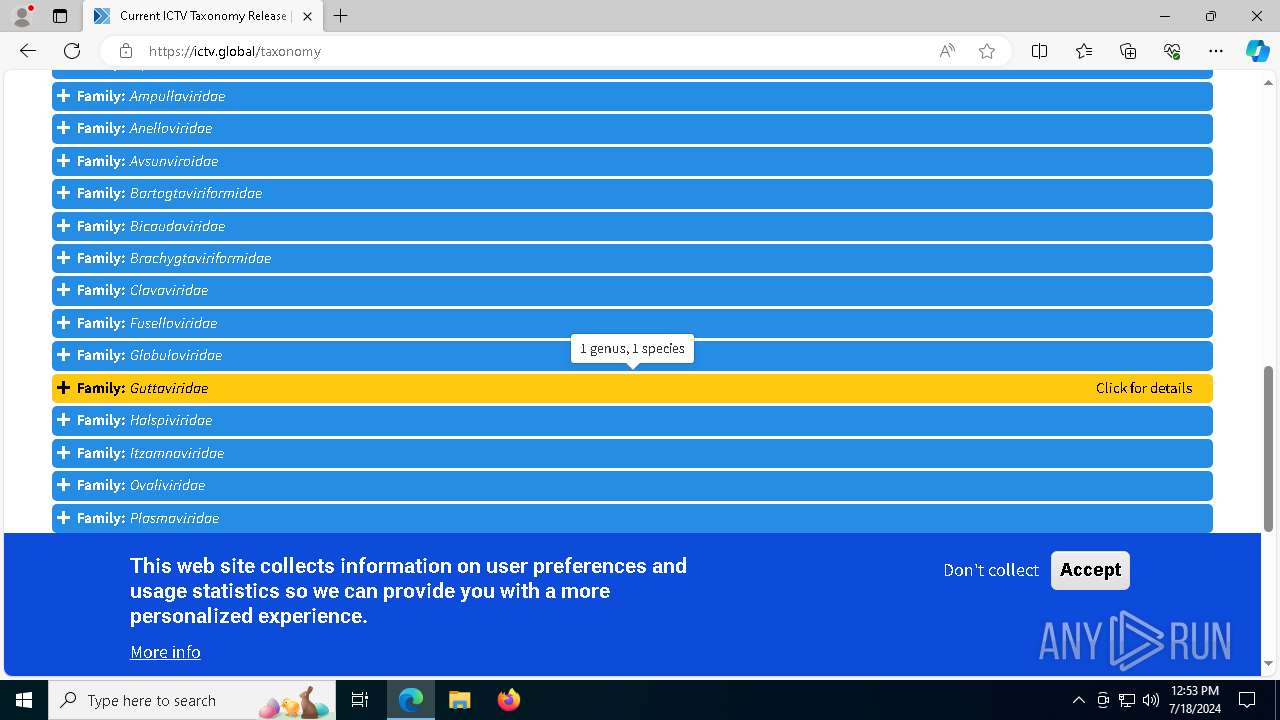
Task: Open clock and calendar flyout
Action: (1194, 700)
